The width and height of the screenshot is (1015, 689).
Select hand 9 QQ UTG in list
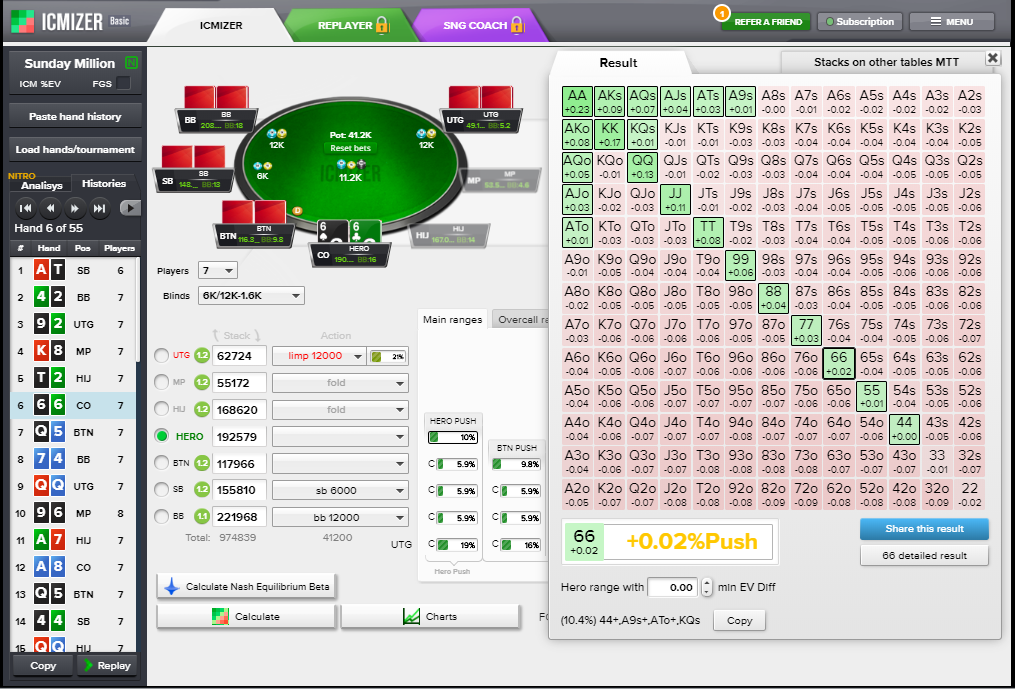coord(73,486)
